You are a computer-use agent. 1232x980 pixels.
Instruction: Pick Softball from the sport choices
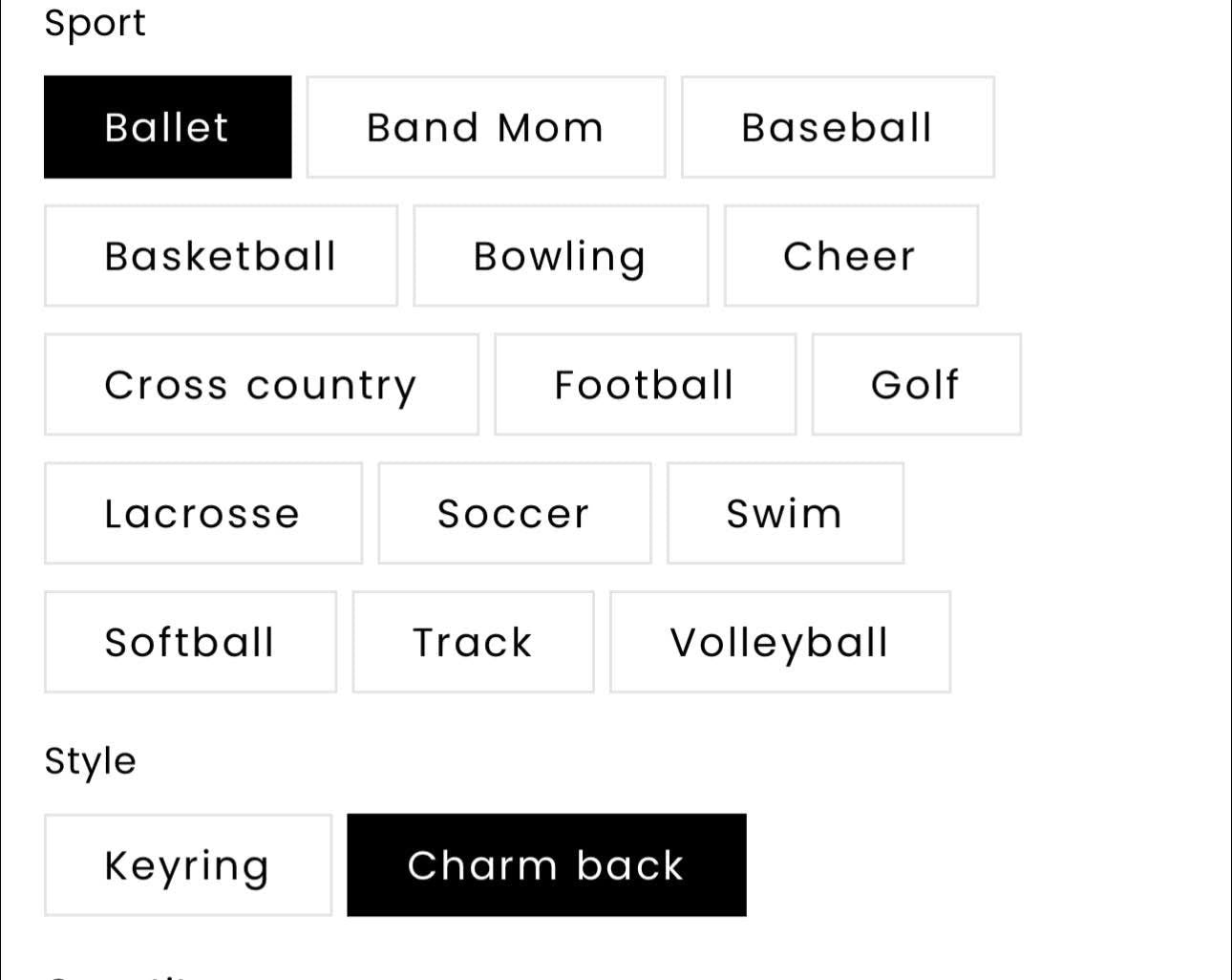[190, 642]
